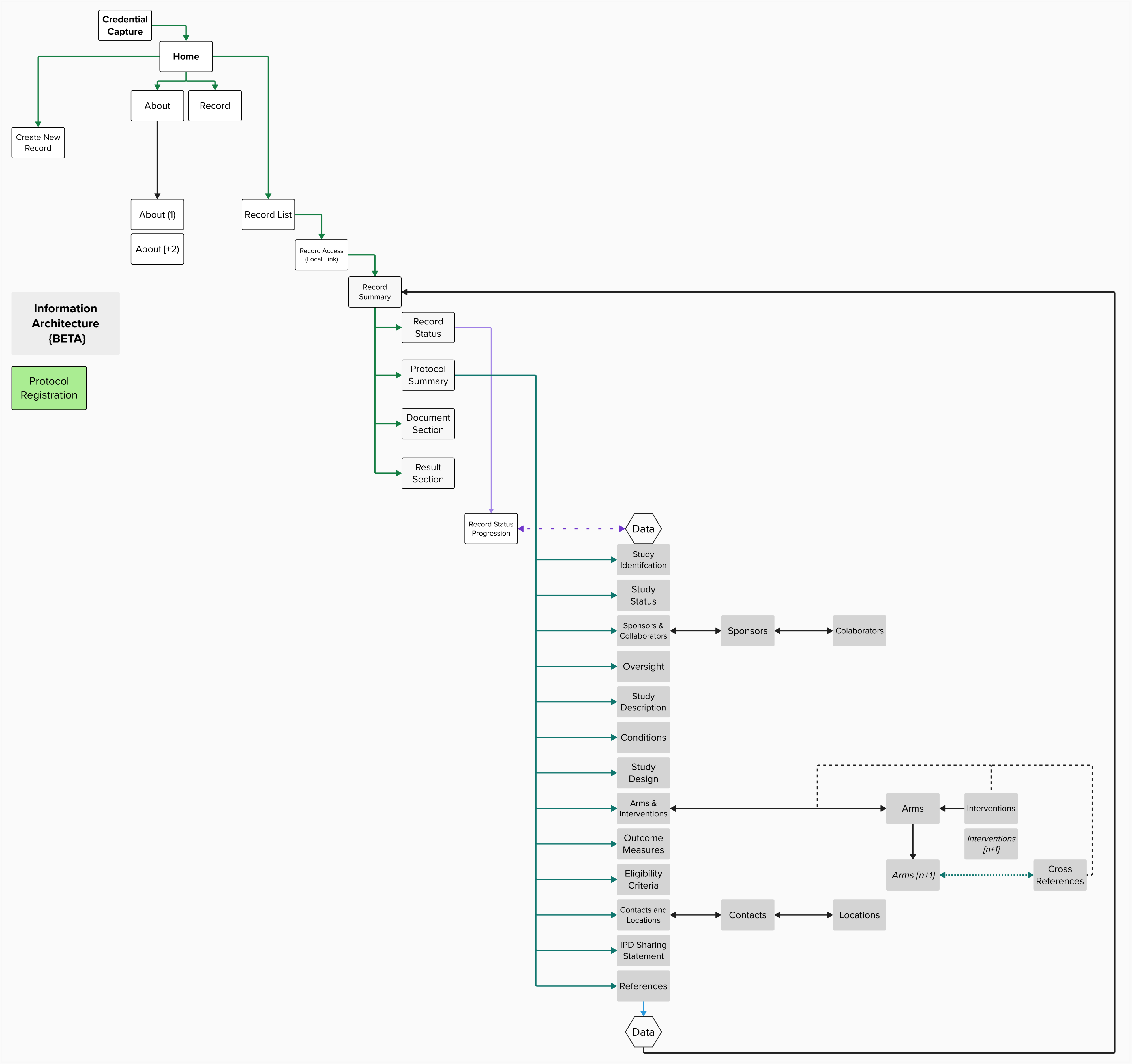Click the Sponsors & Collaborators box

pos(643,631)
